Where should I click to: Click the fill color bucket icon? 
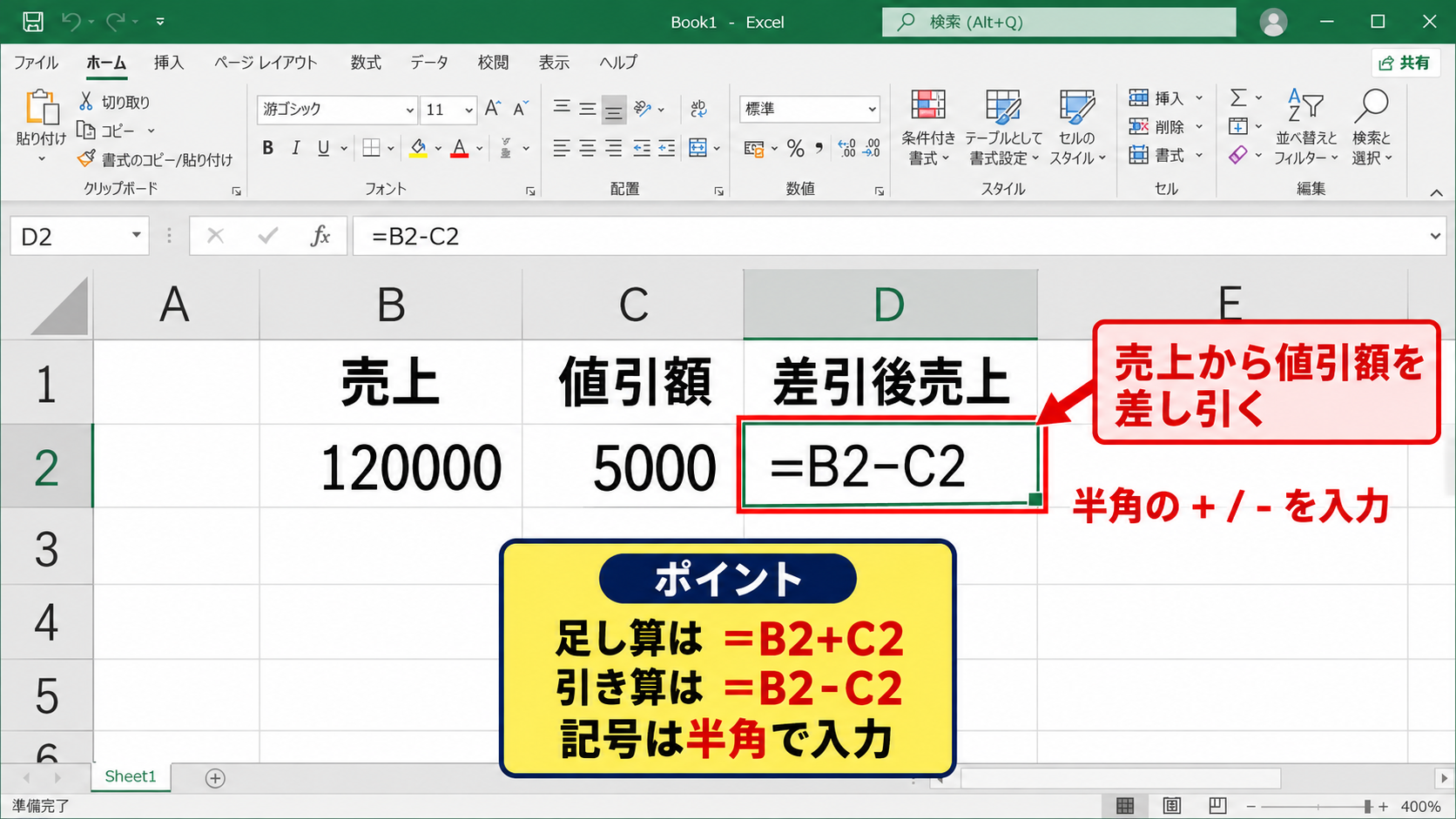click(419, 148)
